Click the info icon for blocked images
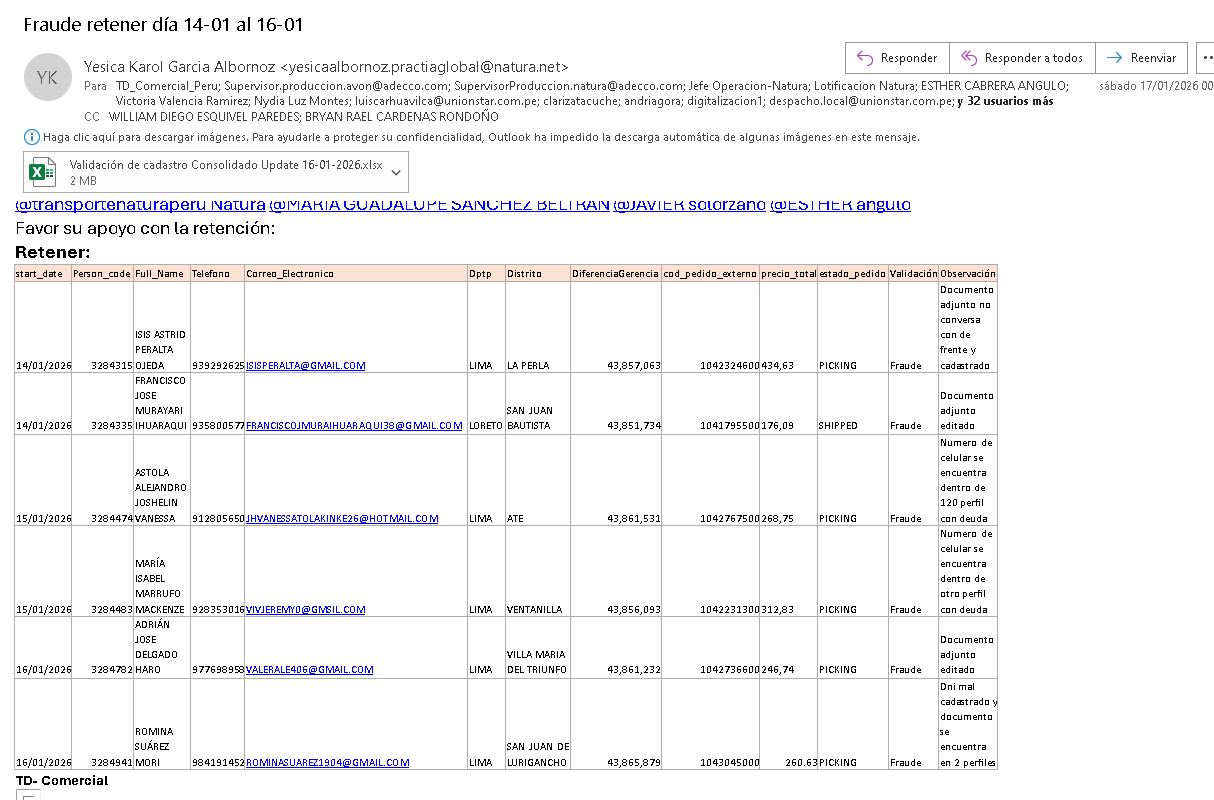The height and width of the screenshot is (800, 1214). [x=31, y=137]
